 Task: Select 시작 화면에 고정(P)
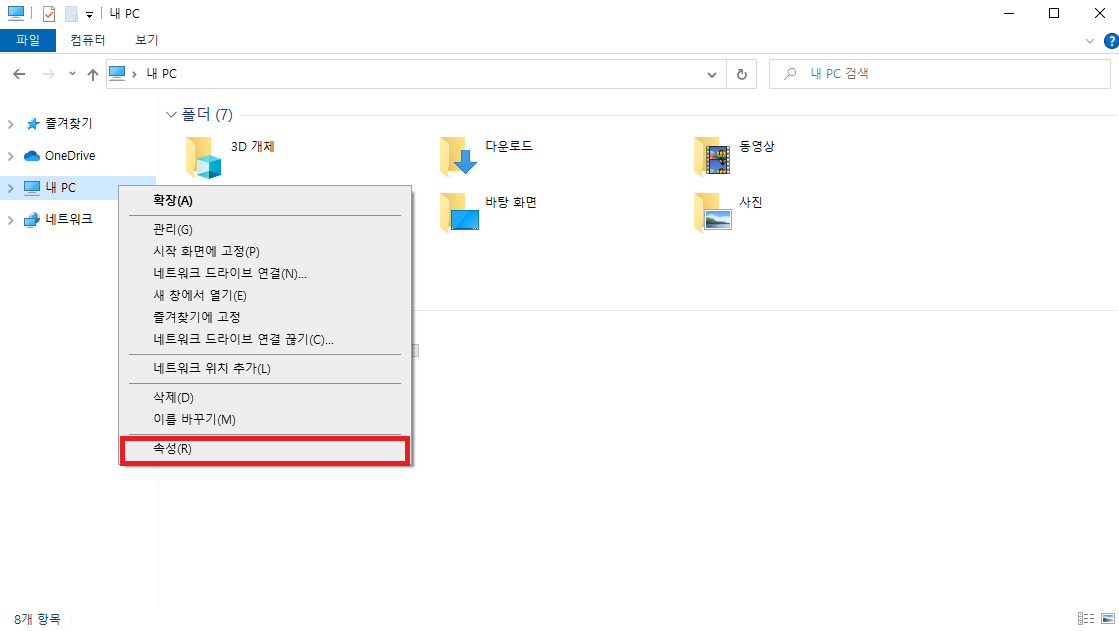coord(265,251)
